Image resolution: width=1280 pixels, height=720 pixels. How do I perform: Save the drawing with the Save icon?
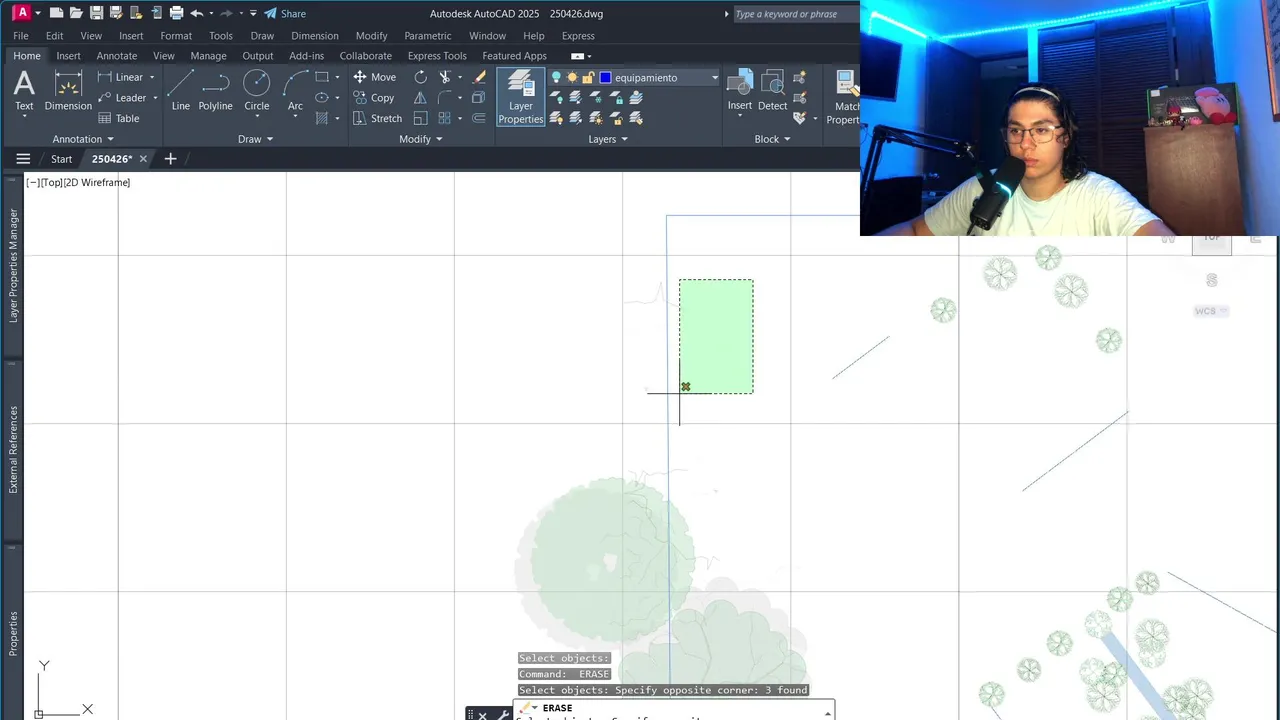pyautogui.click(x=96, y=13)
